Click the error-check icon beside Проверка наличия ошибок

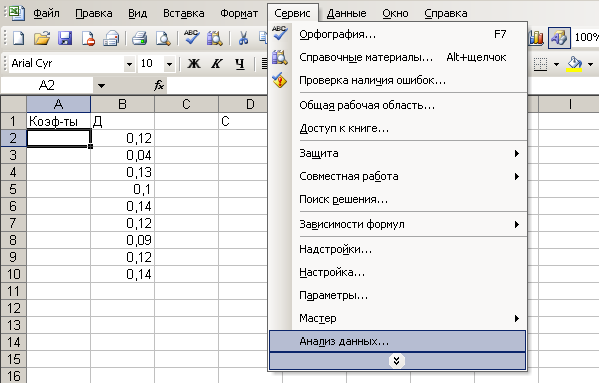(280, 80)
